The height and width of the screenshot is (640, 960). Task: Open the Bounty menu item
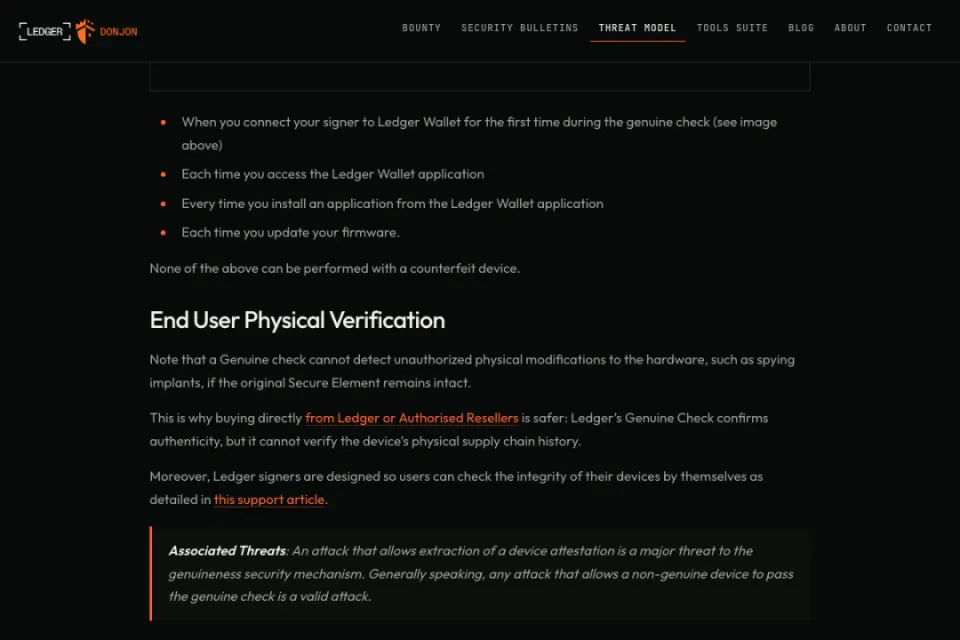[421, 28]
